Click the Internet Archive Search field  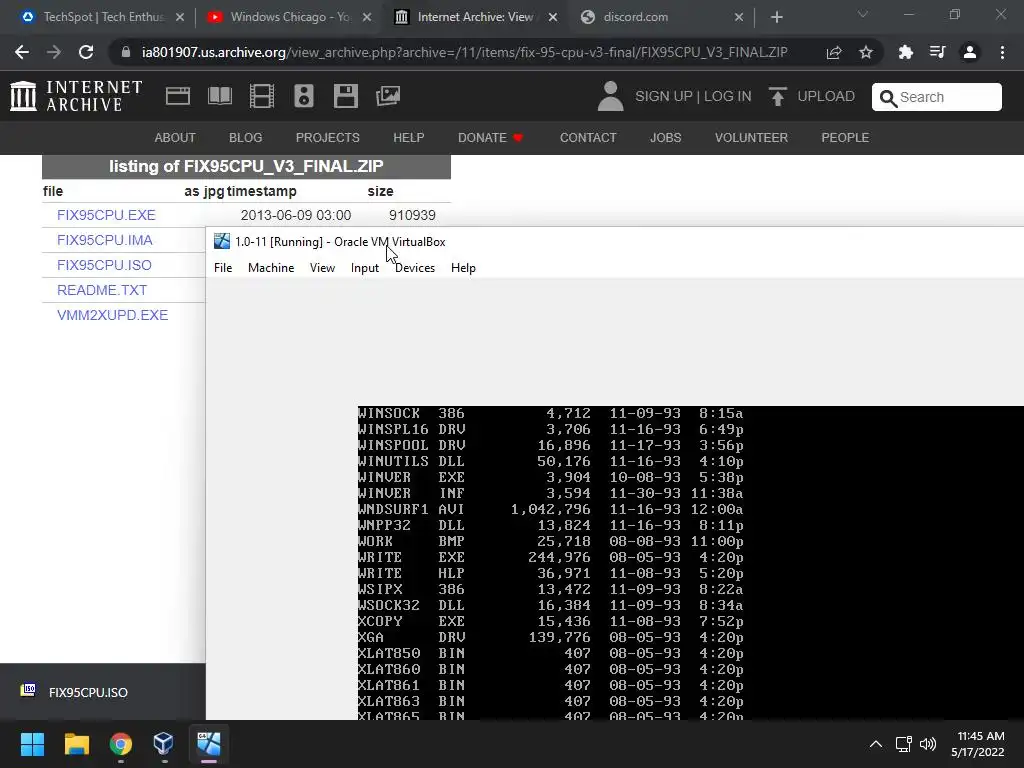[x=936, y=97]
